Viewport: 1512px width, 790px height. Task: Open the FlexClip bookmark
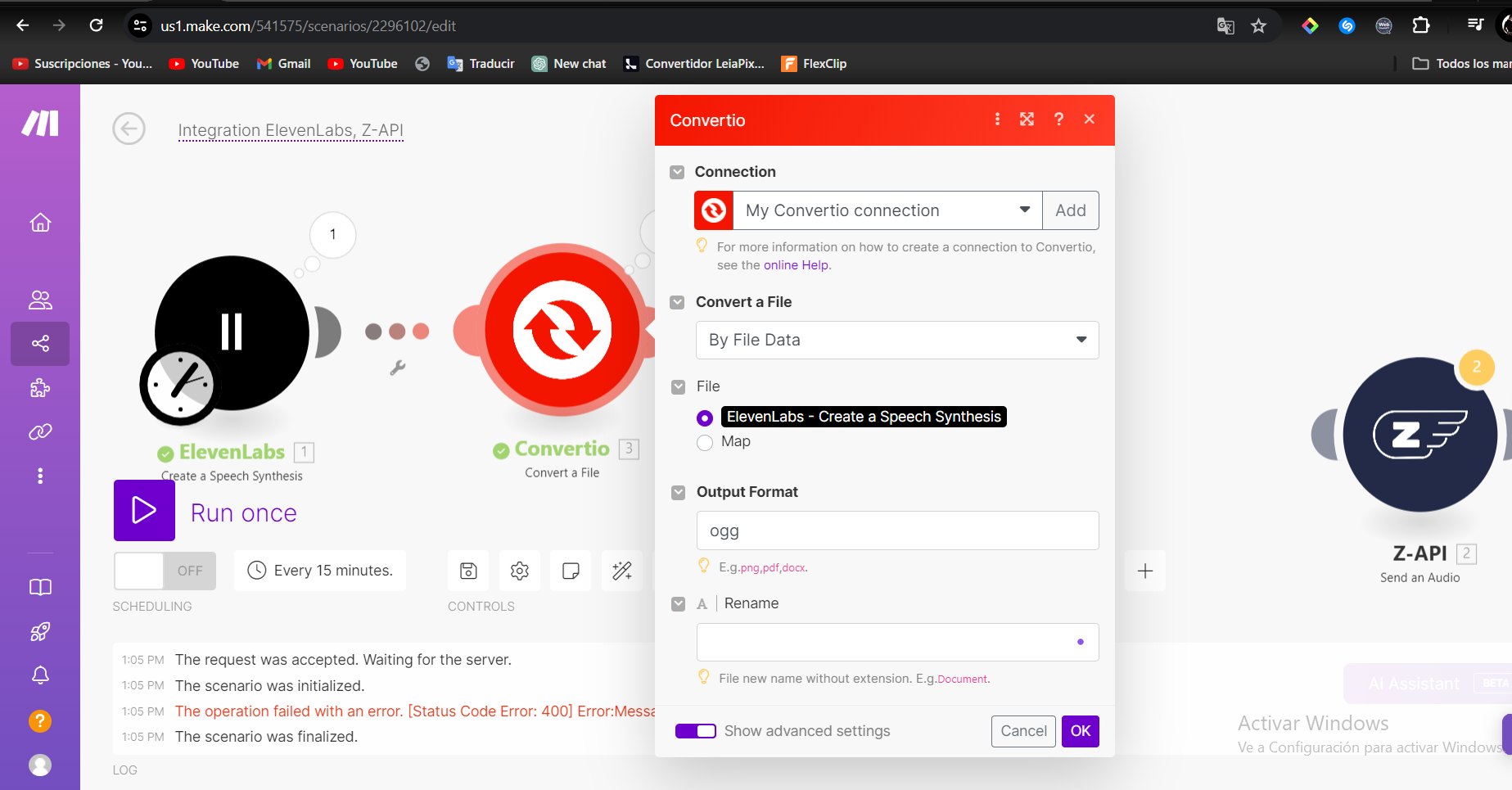tap(815, 64)
